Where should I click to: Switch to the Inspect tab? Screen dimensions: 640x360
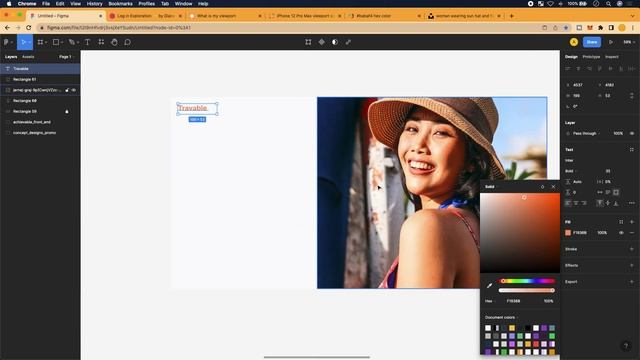click(x=611, y=57)
